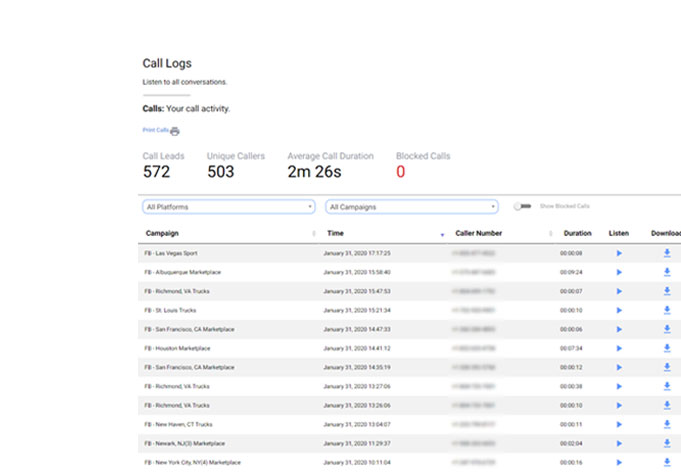Download the FB - Newark, NJ(3) Marketplace call
The image size is (681, 472).
pos(667,443)
